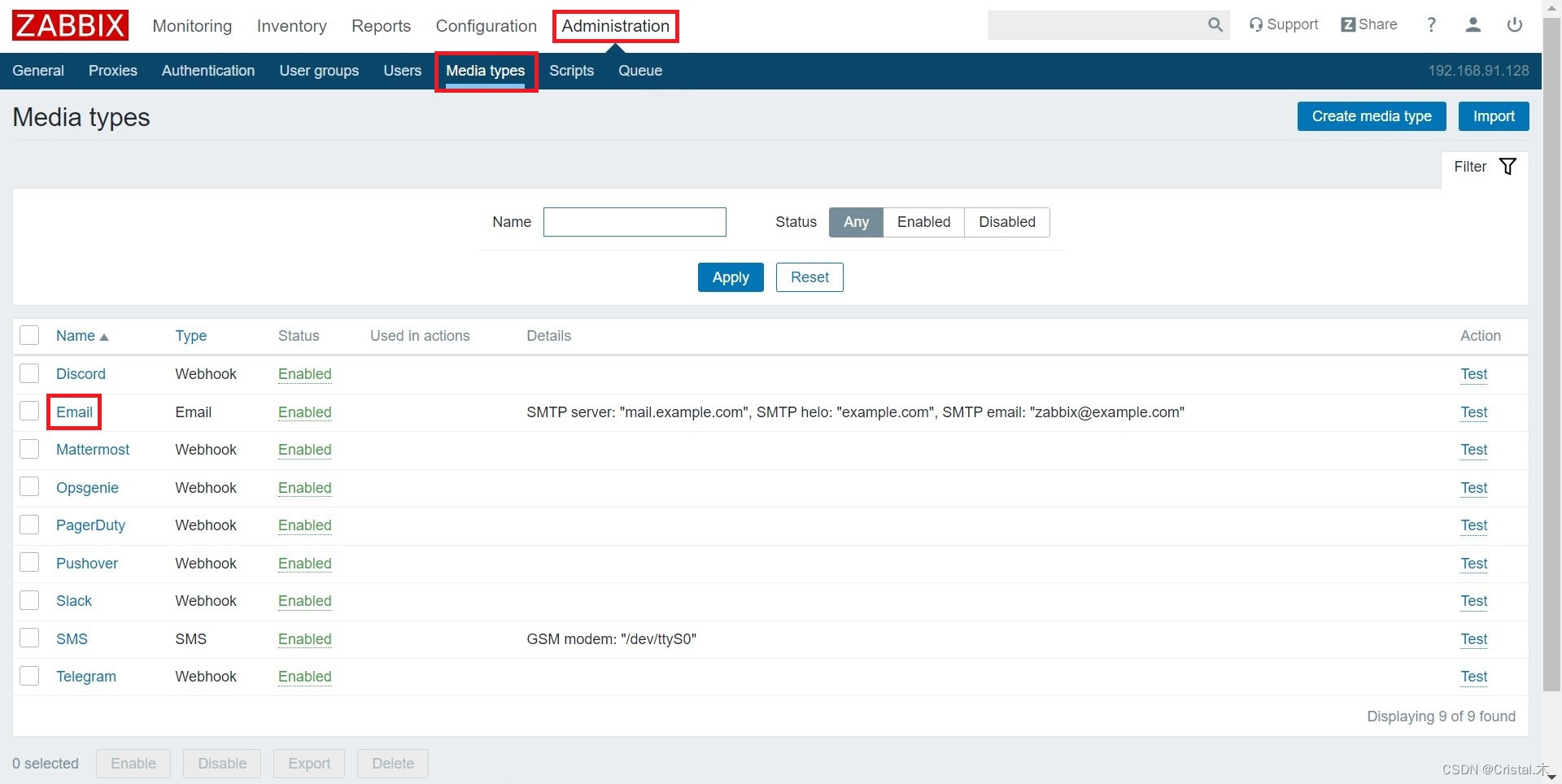Go to the Authentication submenu
The height and width of the screenshot is (784, 1562).
point(208,71)
